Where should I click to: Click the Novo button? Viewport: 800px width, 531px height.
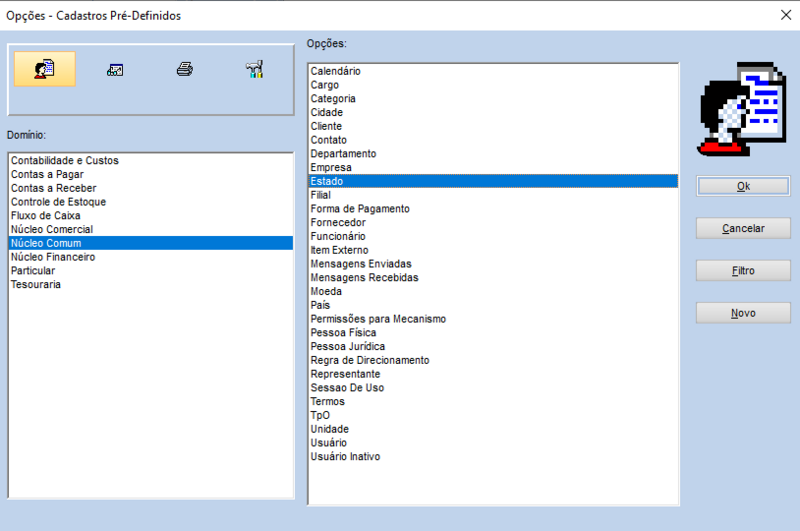743,313
